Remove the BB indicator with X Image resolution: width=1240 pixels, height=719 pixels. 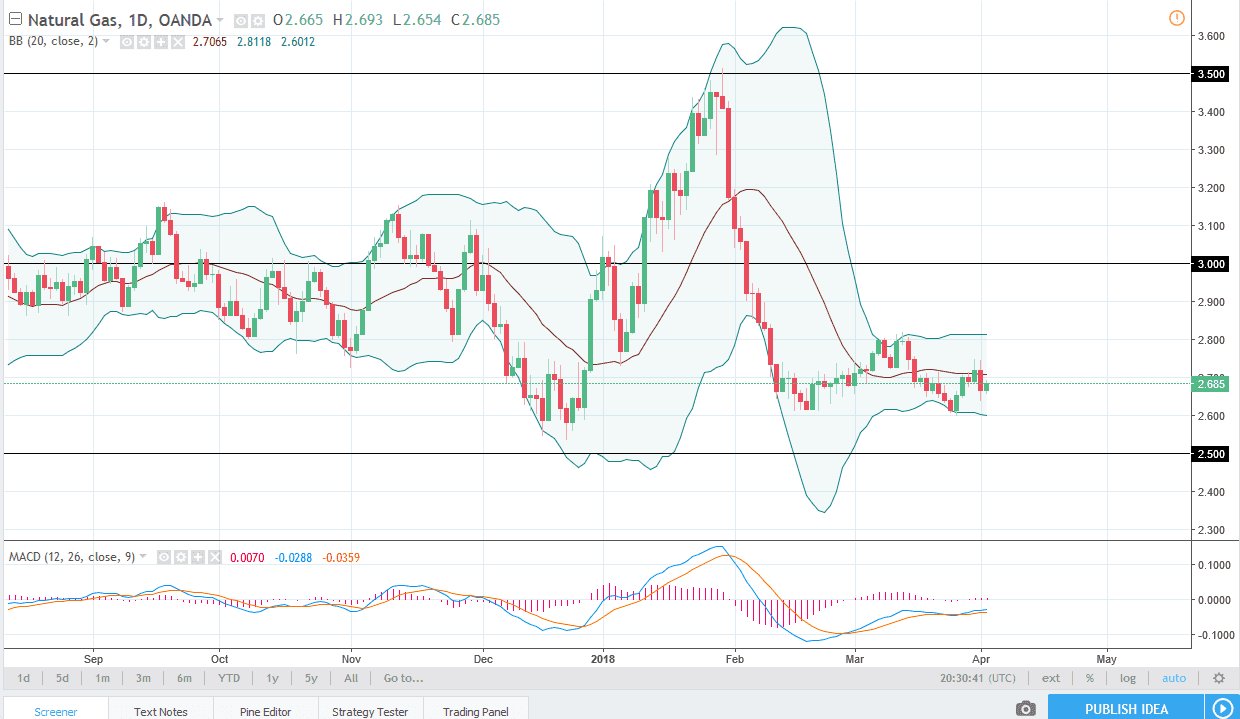point(178,42)
